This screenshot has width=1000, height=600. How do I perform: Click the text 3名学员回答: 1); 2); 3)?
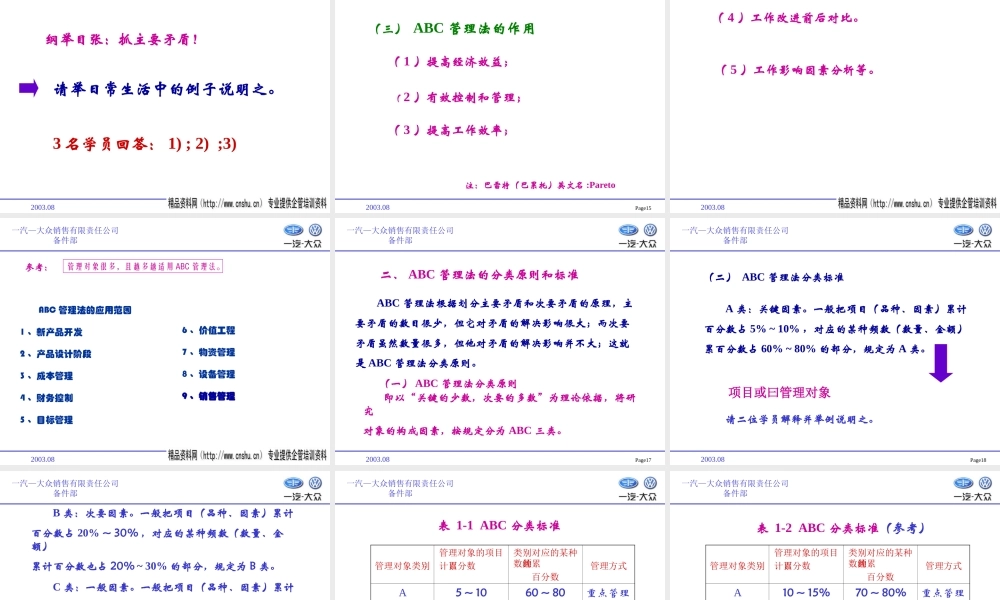coord(145,144)
